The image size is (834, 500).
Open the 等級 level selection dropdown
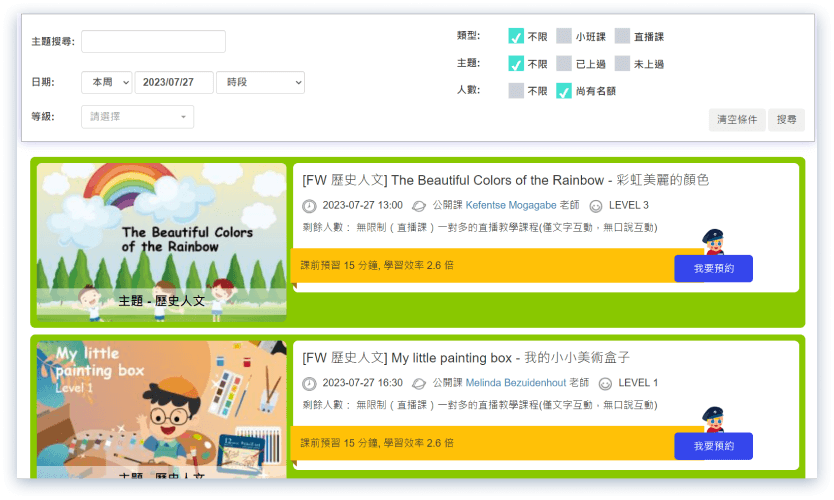coord(138,117)
